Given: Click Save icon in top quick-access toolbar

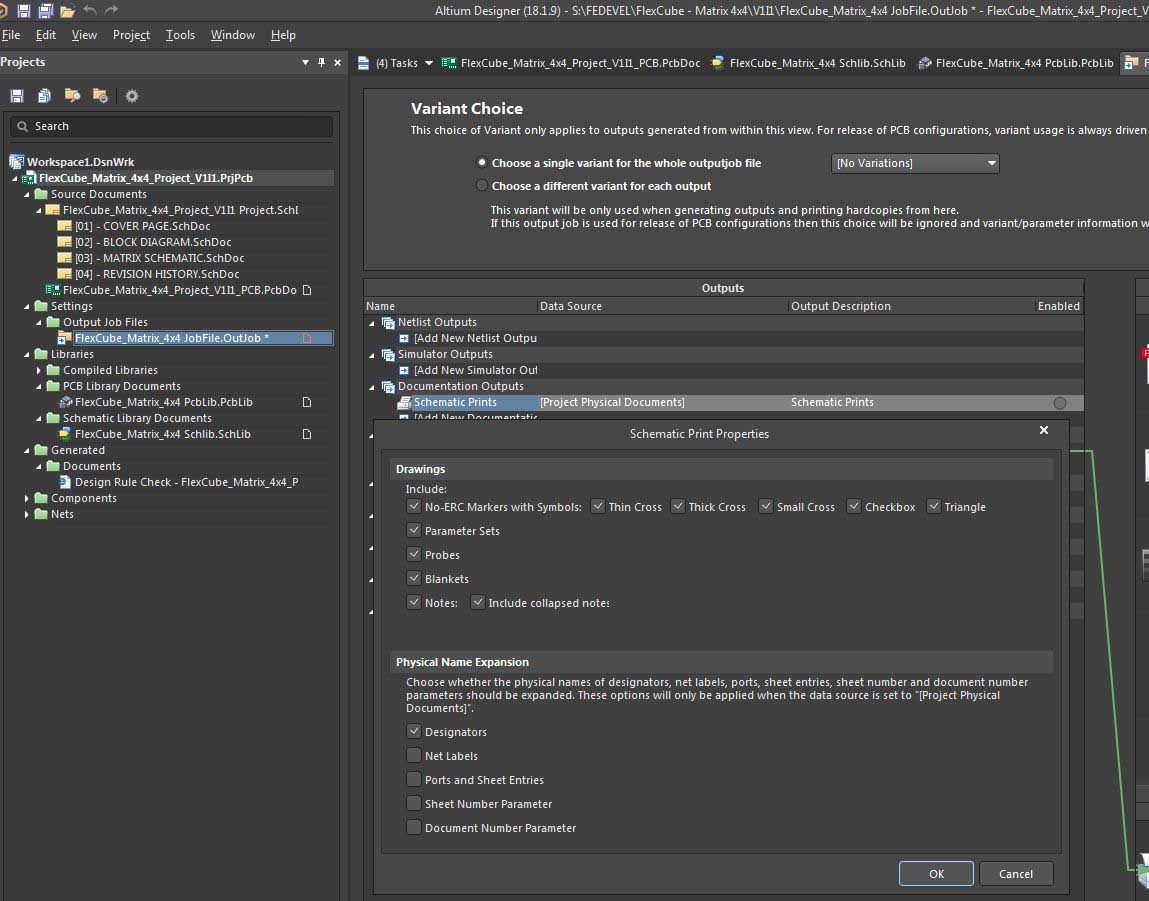Looking at the screenshot, I should [23, 11].
